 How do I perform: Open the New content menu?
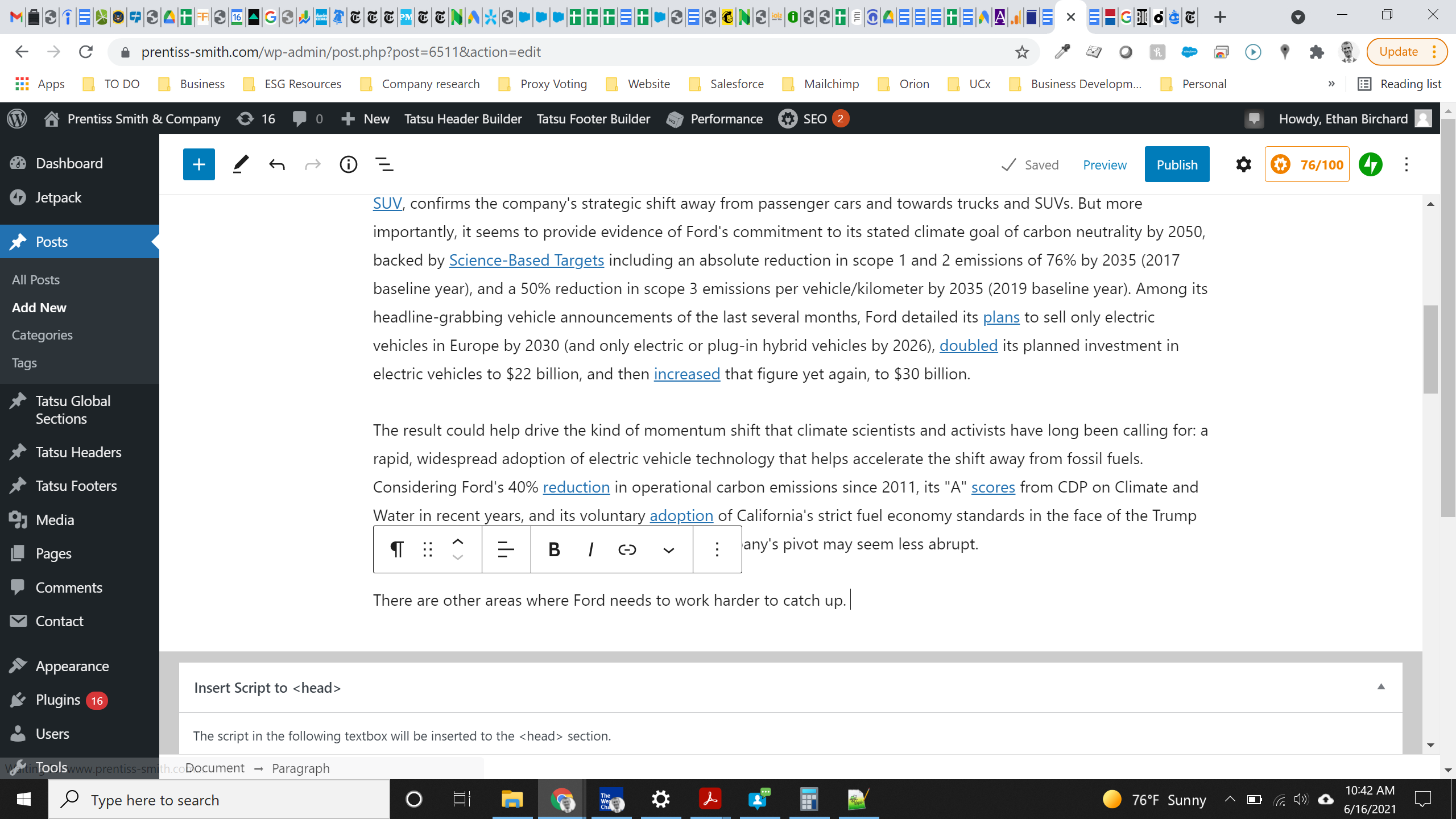365,118
